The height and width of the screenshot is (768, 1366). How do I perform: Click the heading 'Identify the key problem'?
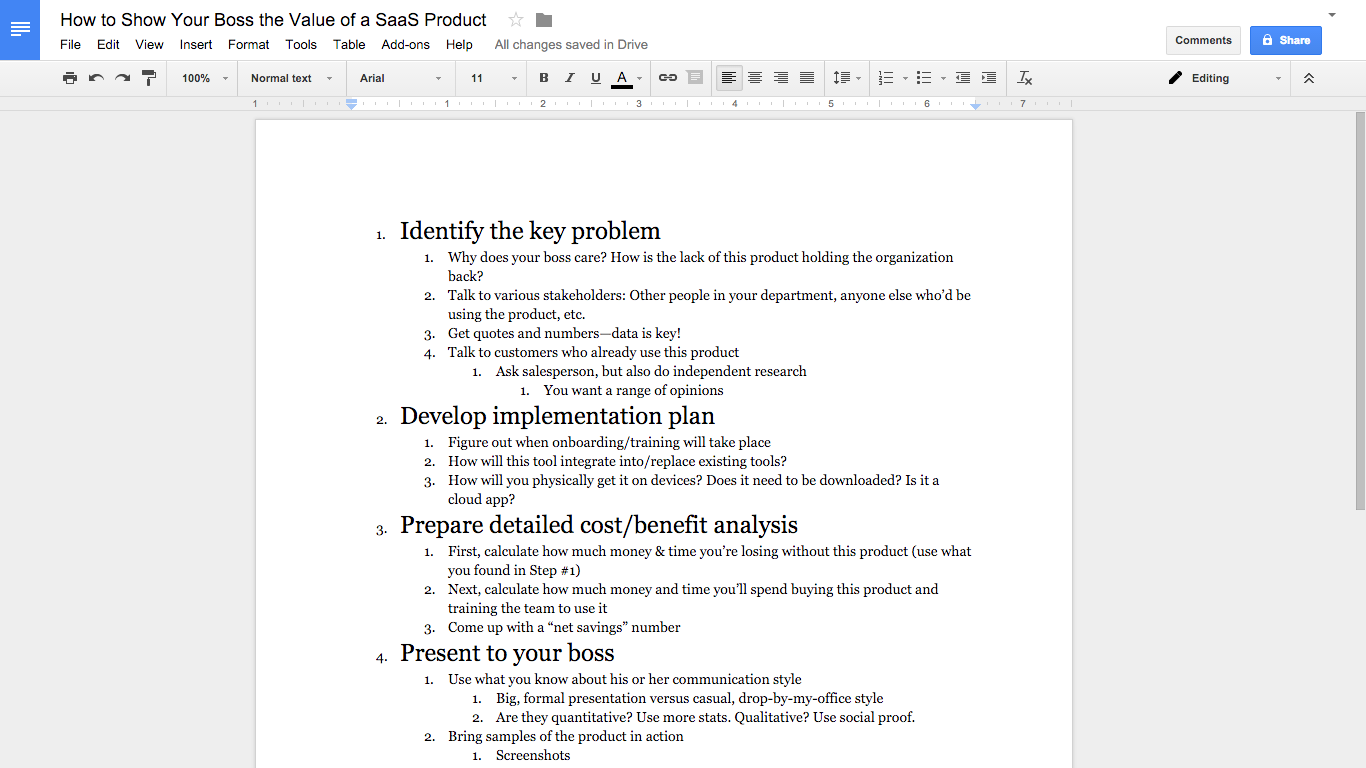click(530, 231)
